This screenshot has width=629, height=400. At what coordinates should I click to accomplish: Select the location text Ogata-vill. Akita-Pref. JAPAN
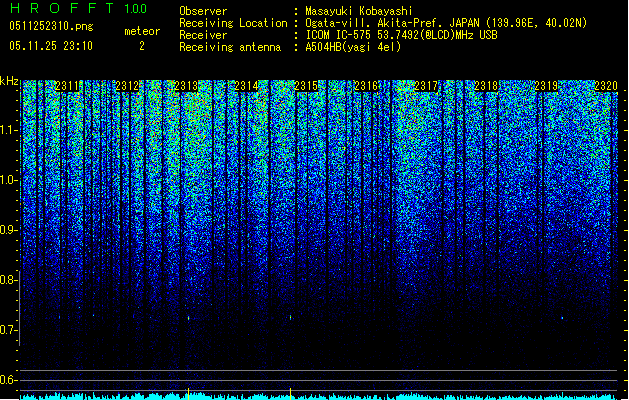point(393,23)
